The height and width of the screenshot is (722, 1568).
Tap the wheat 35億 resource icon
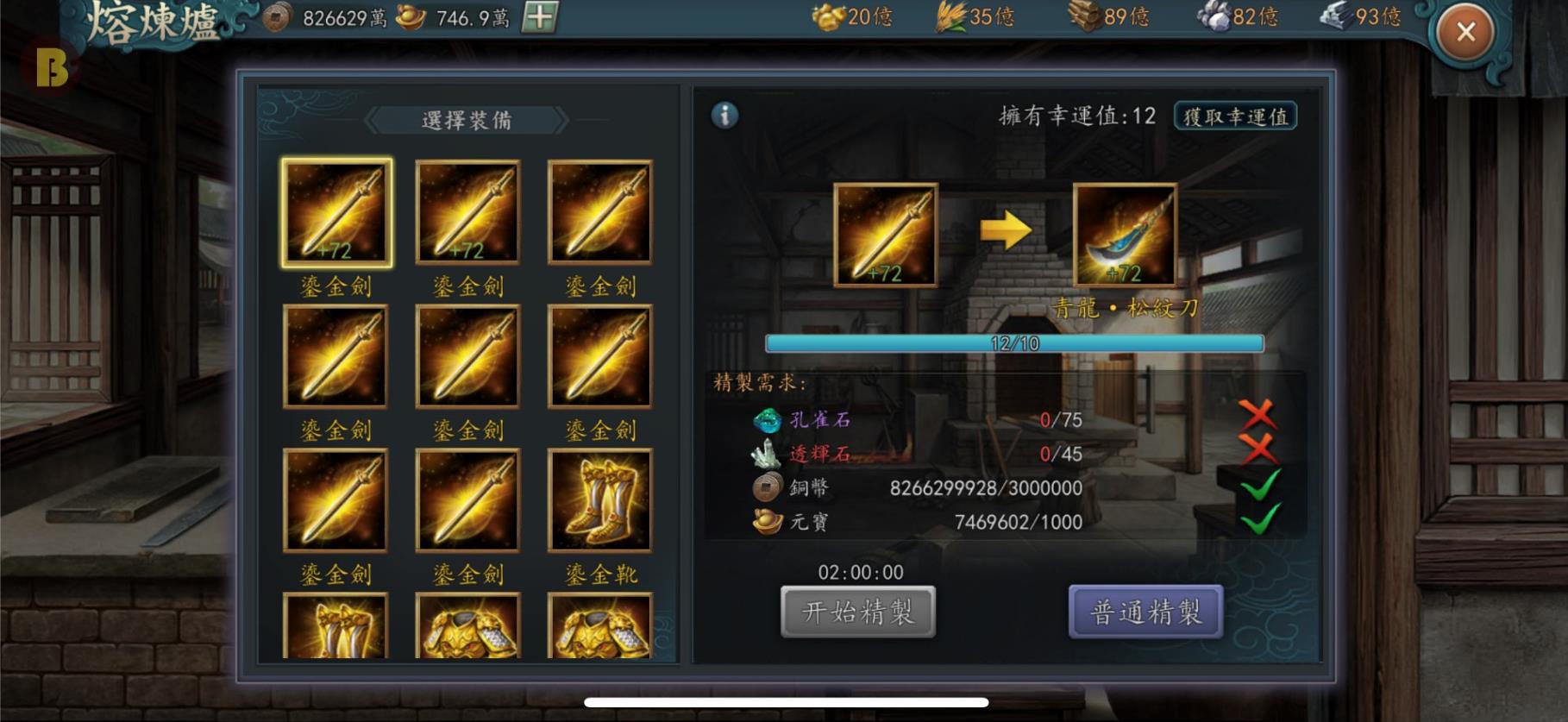click(x=951, y=16)
